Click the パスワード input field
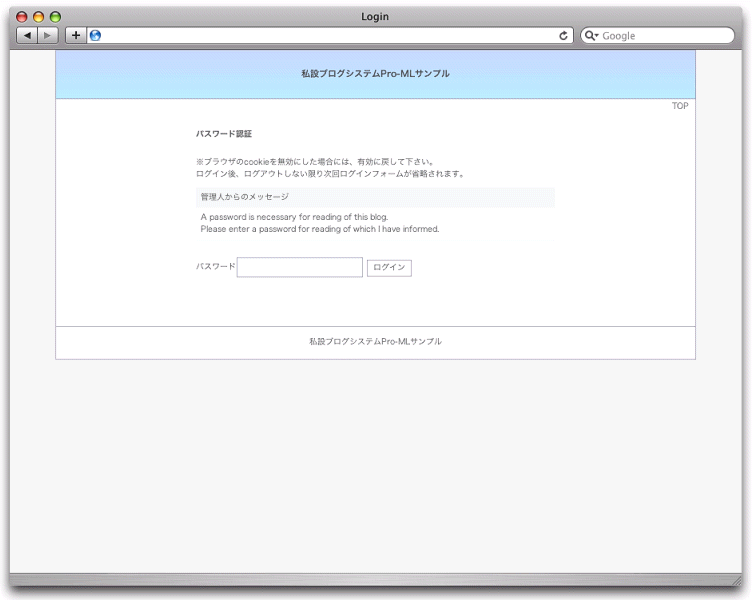 coord(299,267)
